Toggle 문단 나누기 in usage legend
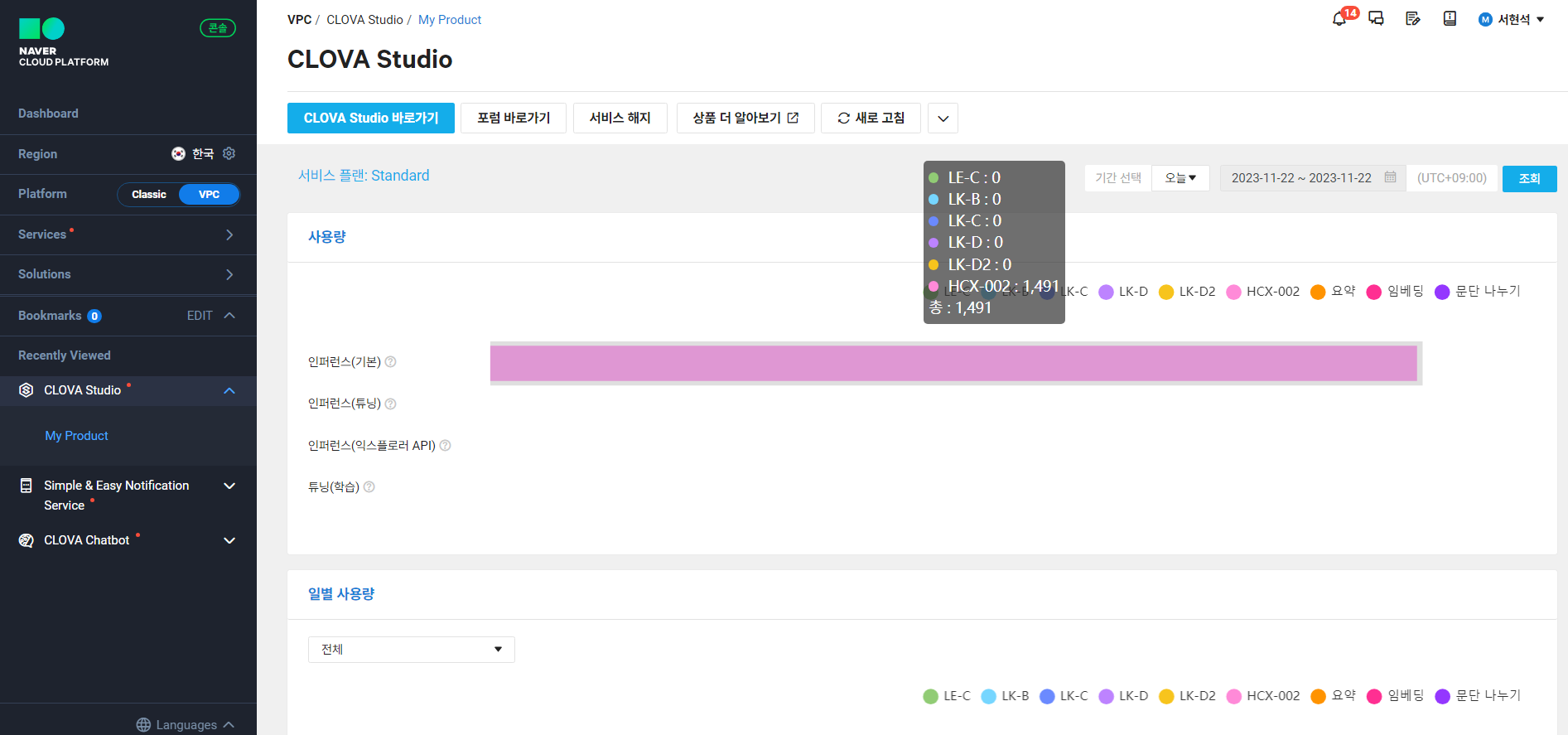 point(1478,292)
